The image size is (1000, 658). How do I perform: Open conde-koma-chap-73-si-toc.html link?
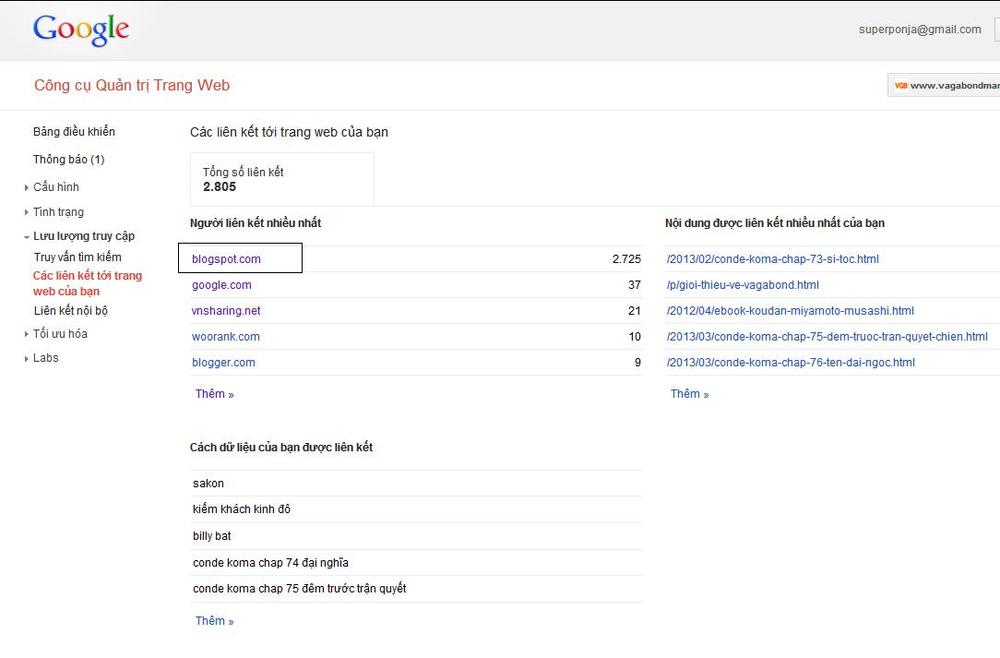(x=773, y=259)
